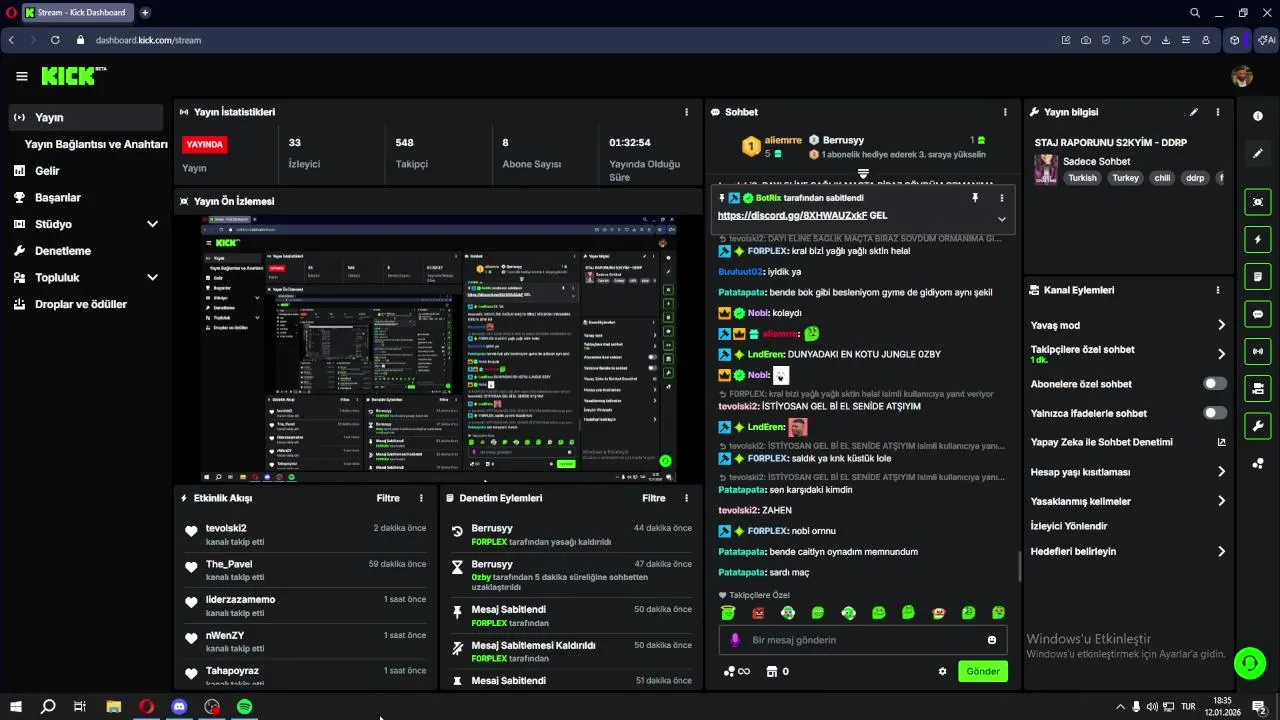This screenshot has width=1280, height=720.
Task: Open the profile avatar menu
Action: coord(1241,76)
